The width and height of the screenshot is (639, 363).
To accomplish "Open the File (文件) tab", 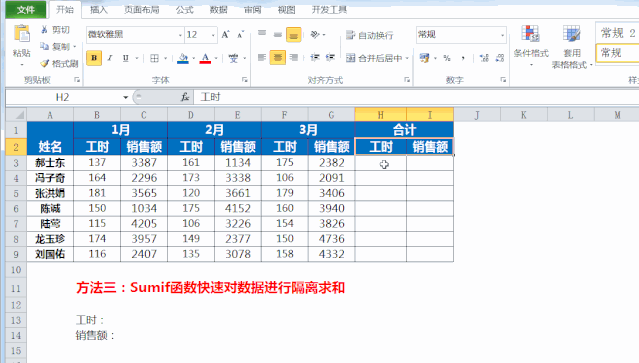I will [x=26, y=10].
